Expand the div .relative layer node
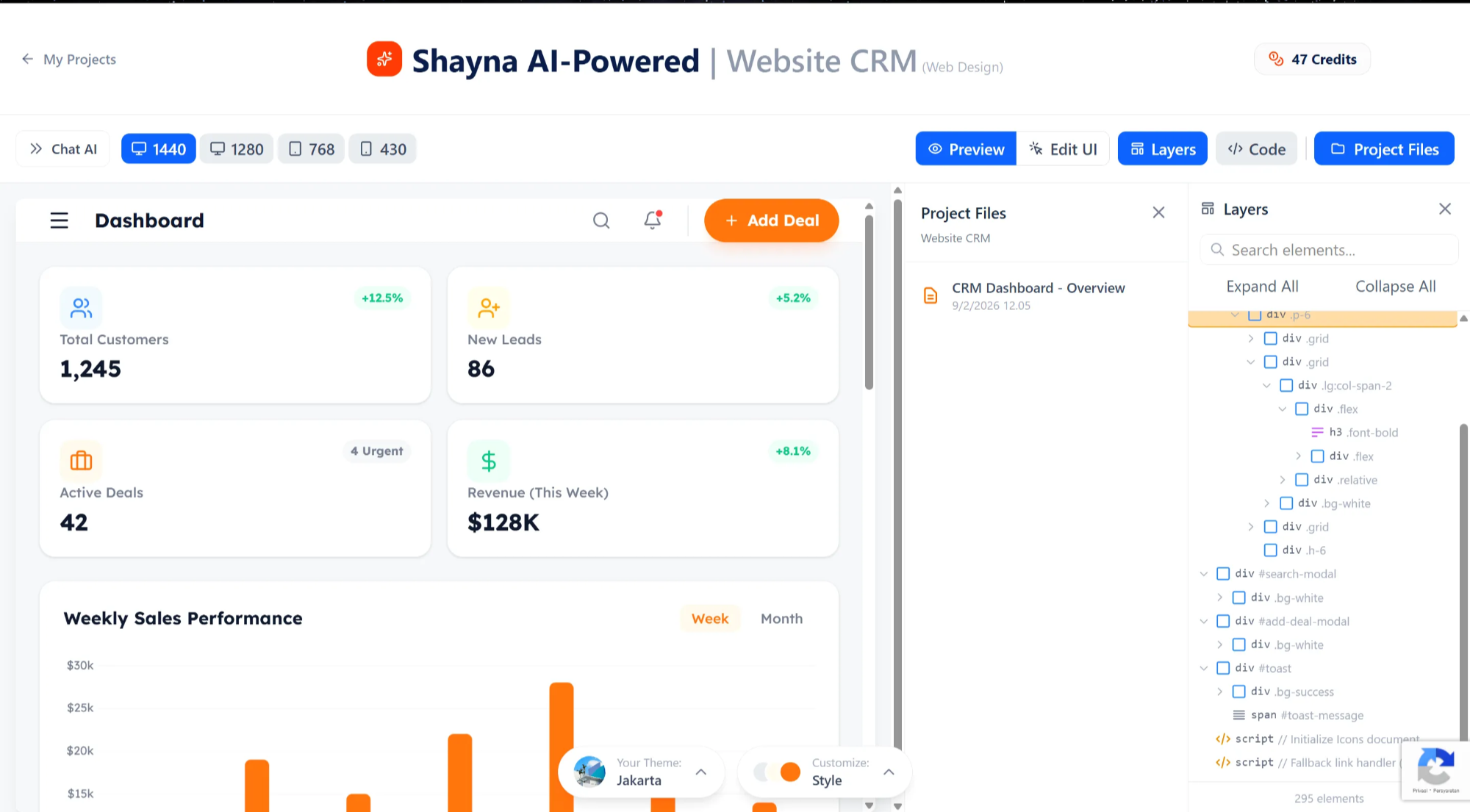This screenshot has width=1470, height=812. click(1283, 480)
